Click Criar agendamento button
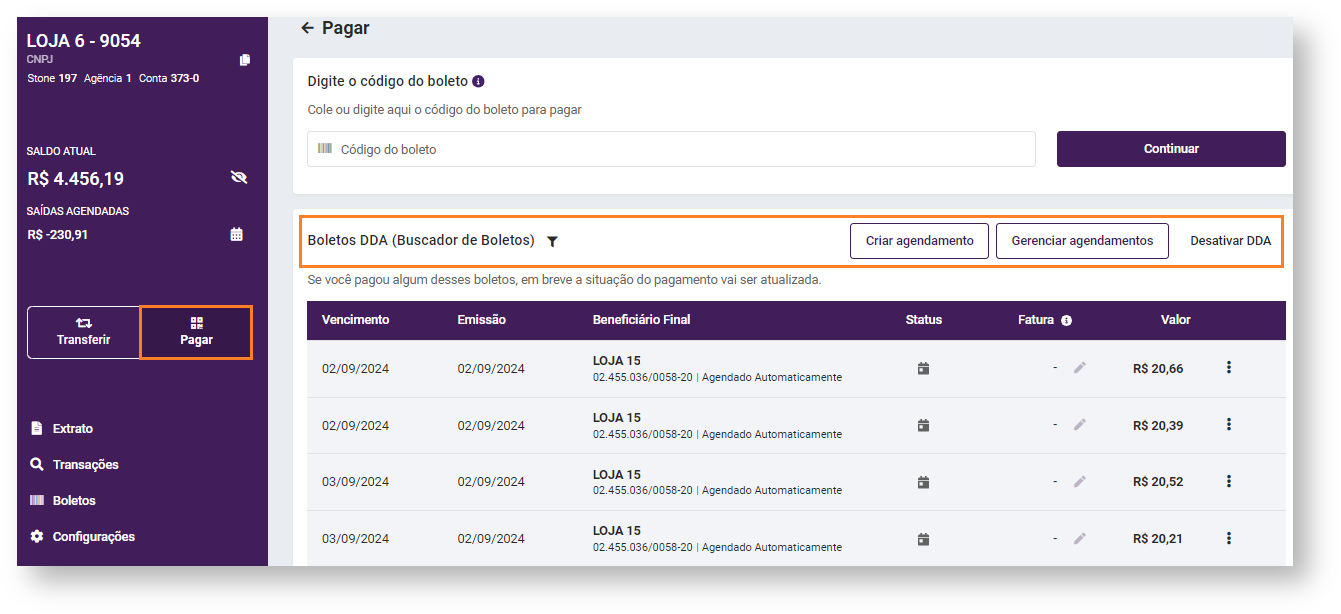This screenshot has height=614, width=1341. tap(919, 241)
